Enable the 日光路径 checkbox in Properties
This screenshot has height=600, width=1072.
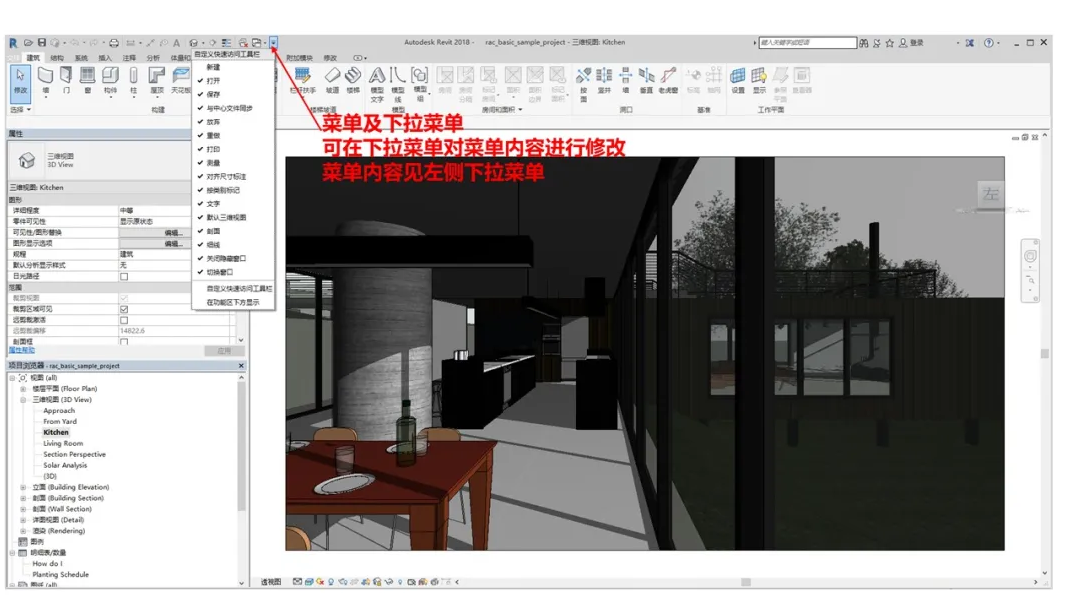122,275
